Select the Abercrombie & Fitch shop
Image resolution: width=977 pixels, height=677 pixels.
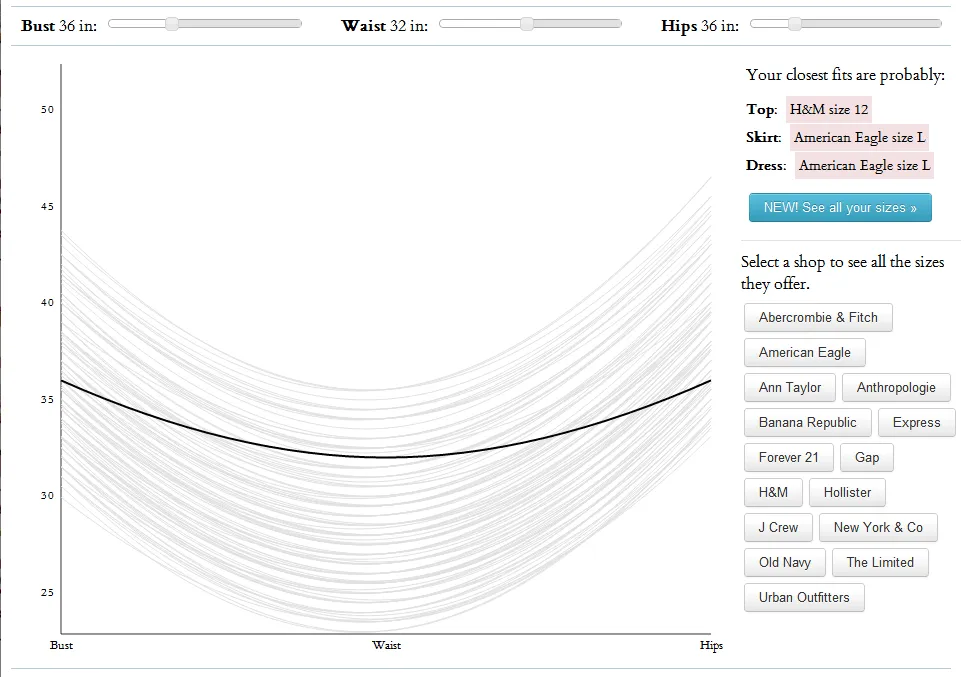coord(818,318)
